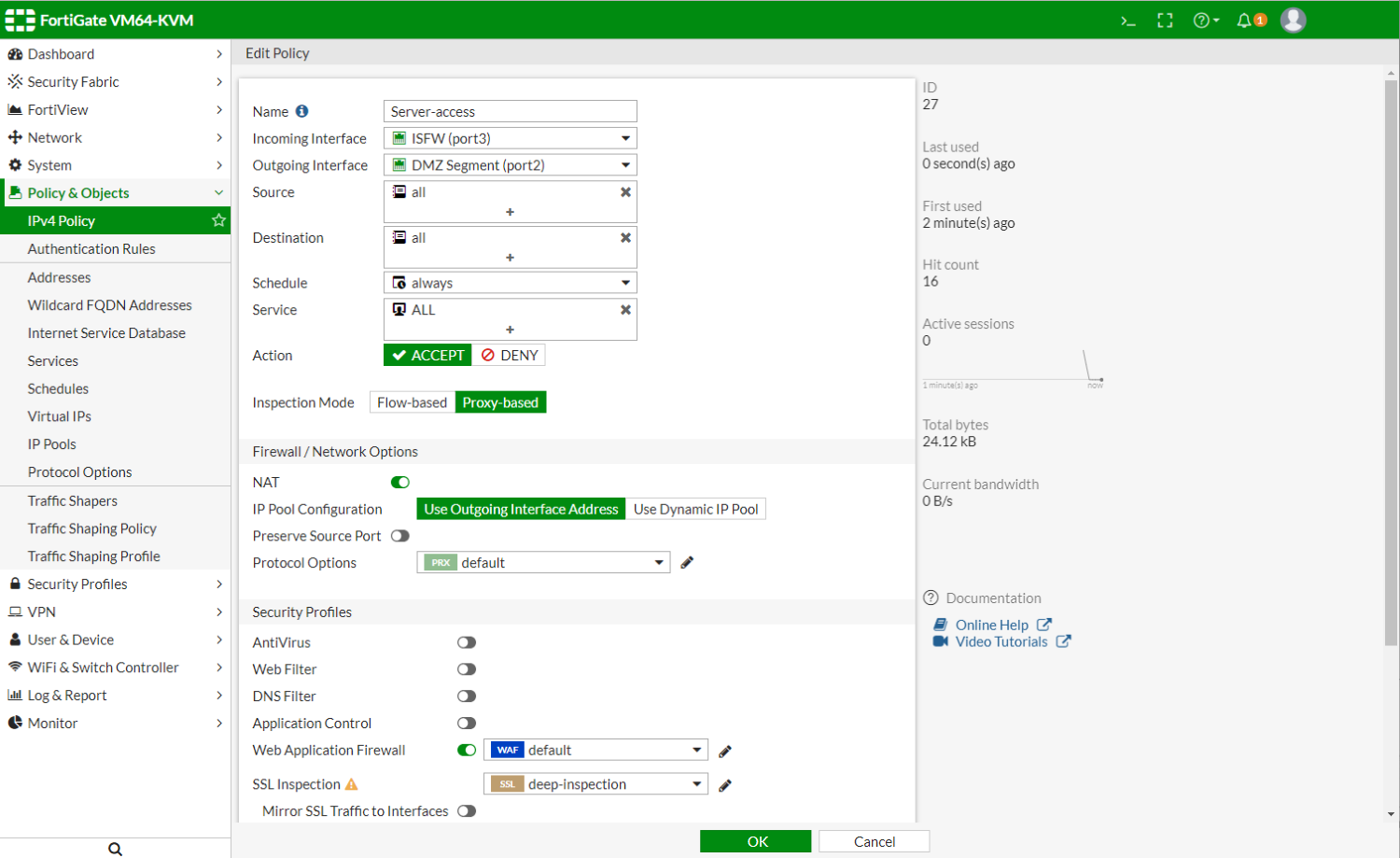Open the CLI console icon
The height and width of the screenshot is (858, 1400).
tap(1127, 19)
